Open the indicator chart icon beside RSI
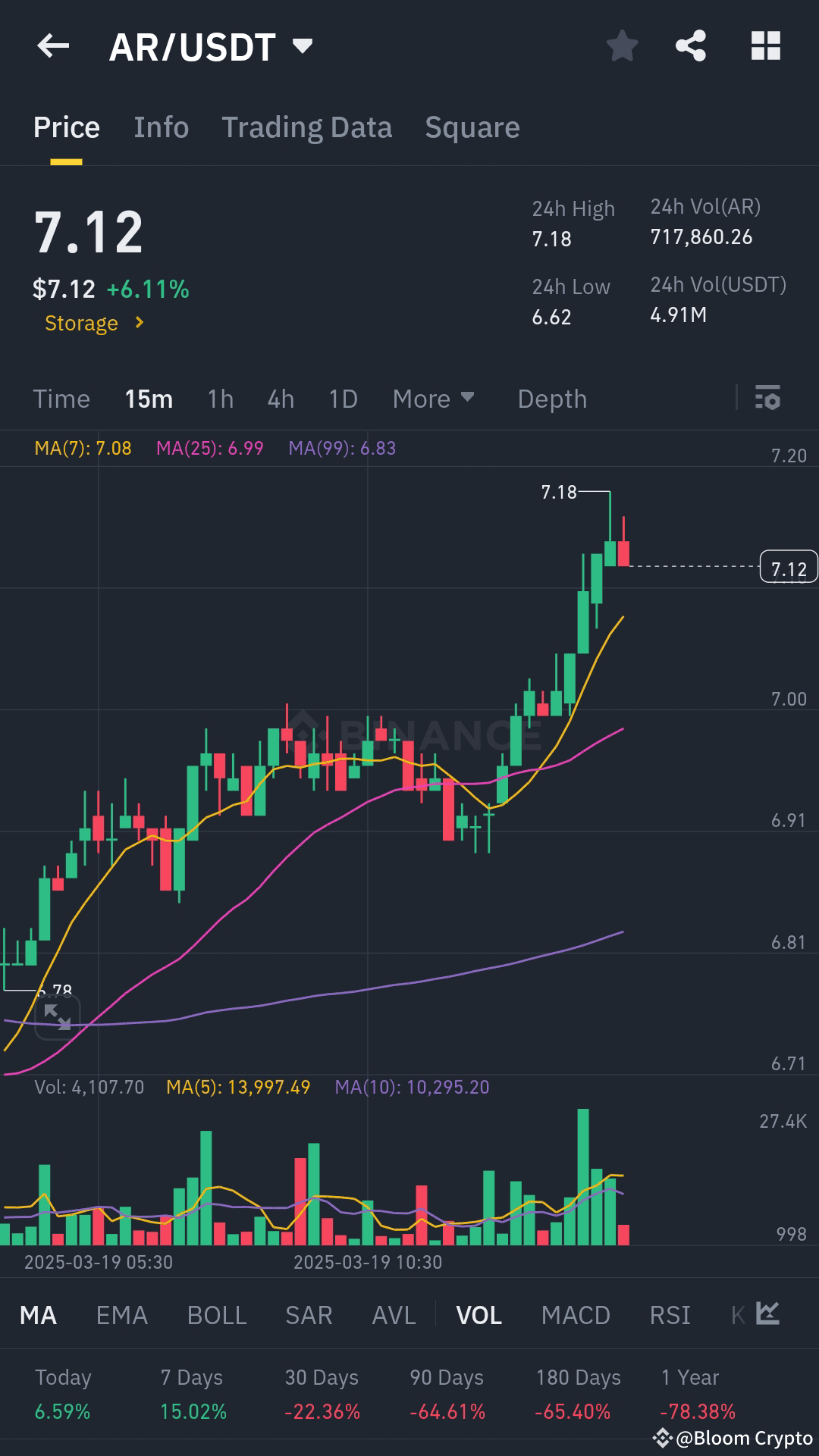819x1456 pixels. (767, 1314)
